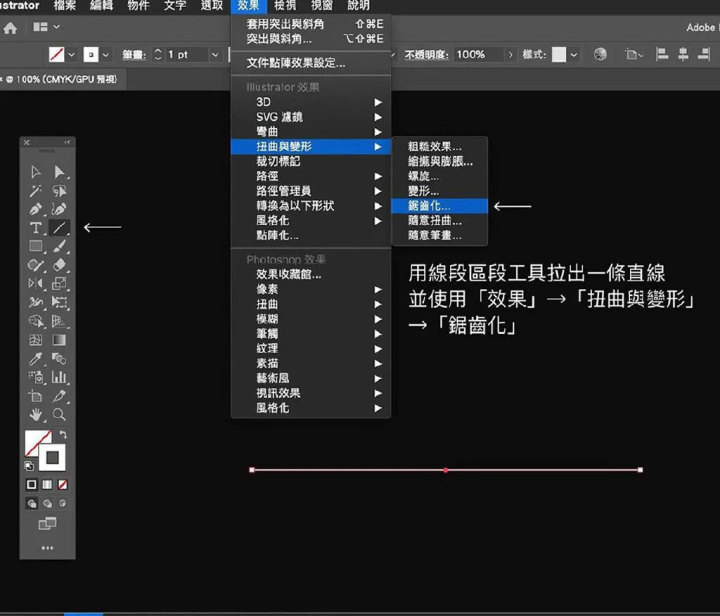This screenshot has width=720, height=616.
Task: Select the Artboard tool
Action: point(35,396)
